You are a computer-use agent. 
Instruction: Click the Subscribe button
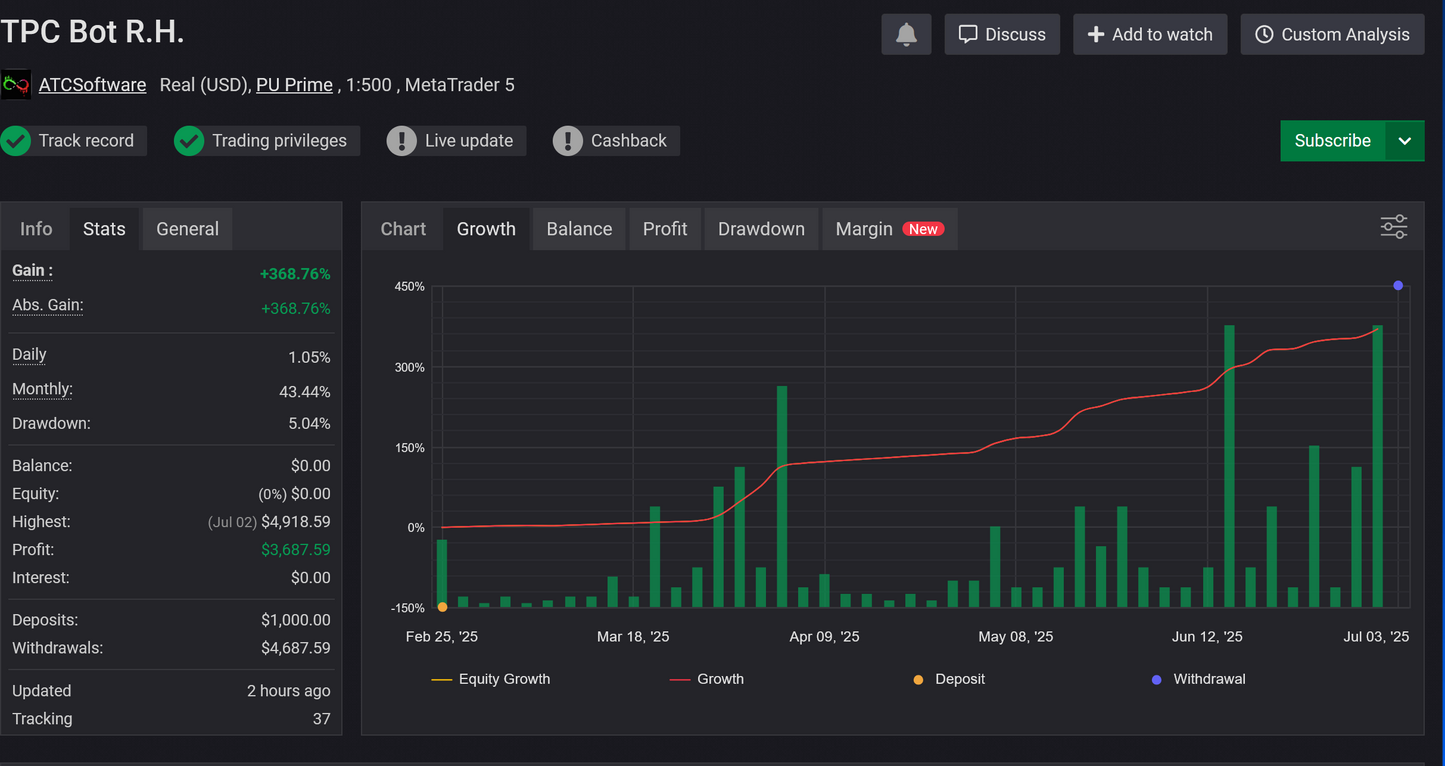coord(1332,140)
